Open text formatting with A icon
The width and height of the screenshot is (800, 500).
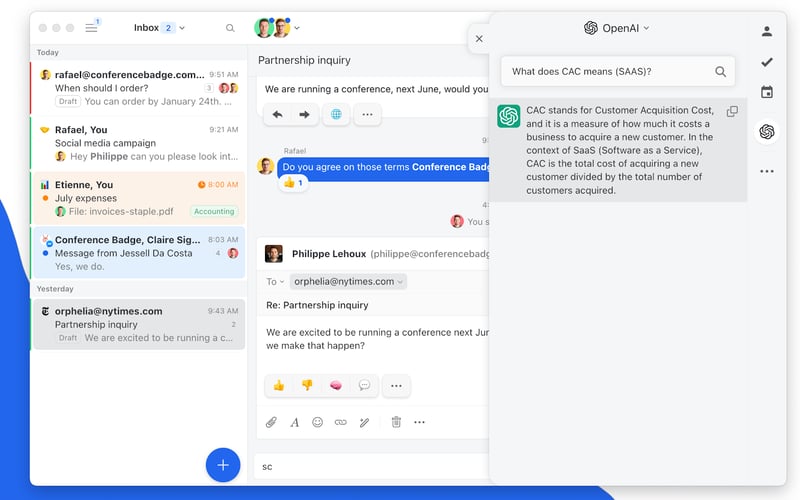coord(294,422)
